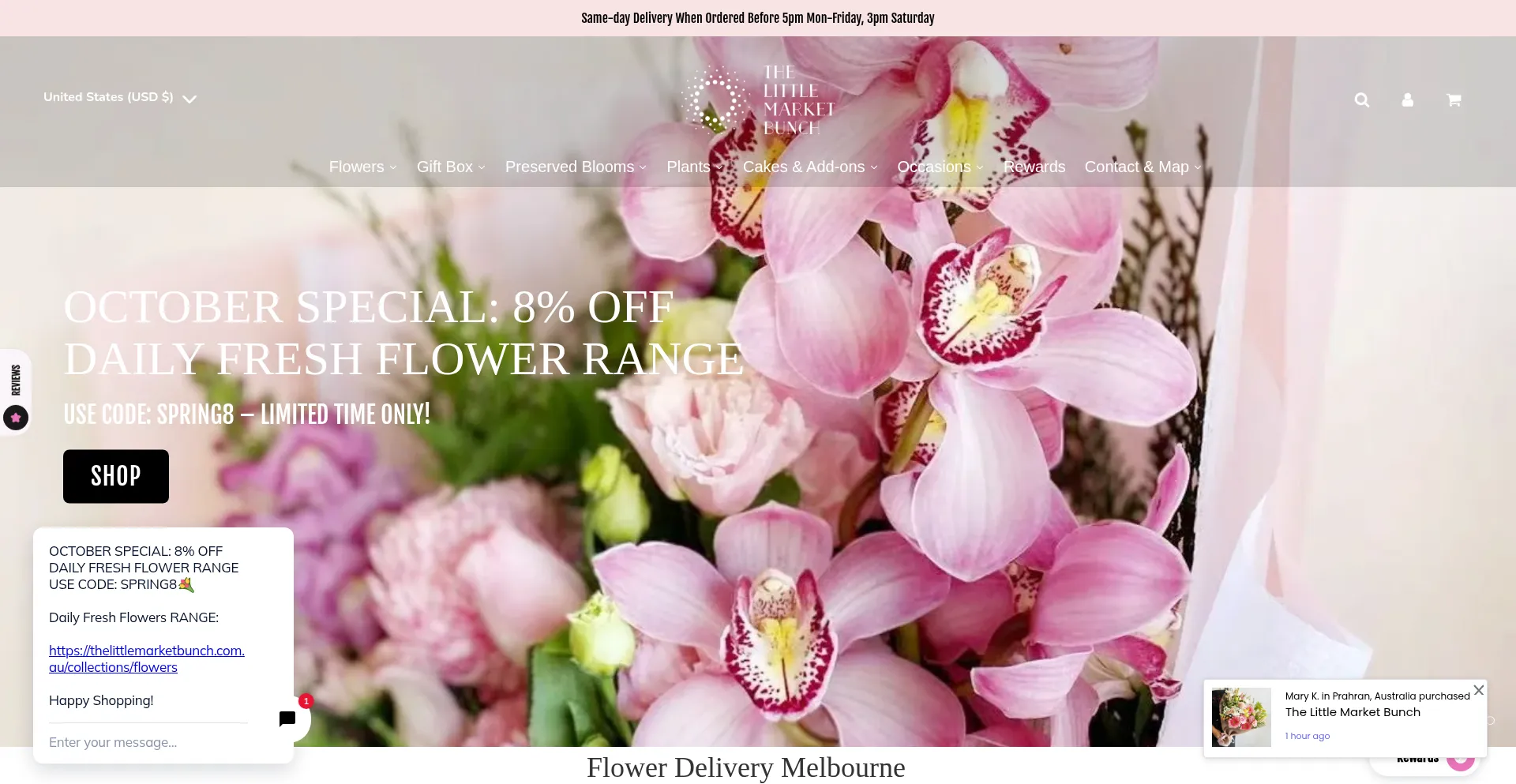
Task: Open the Contact & Map menu
Action: (1142, 167)
